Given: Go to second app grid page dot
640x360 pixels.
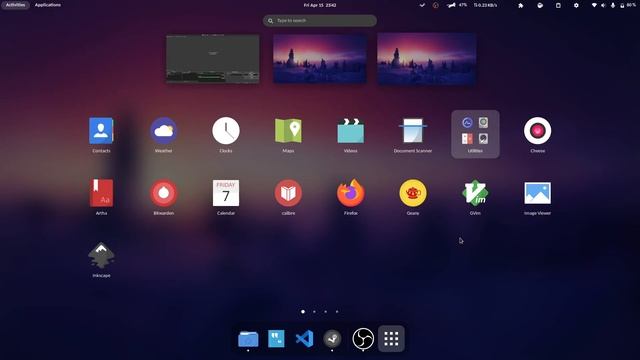Looking at the screenshot, I should coord(314,311).
